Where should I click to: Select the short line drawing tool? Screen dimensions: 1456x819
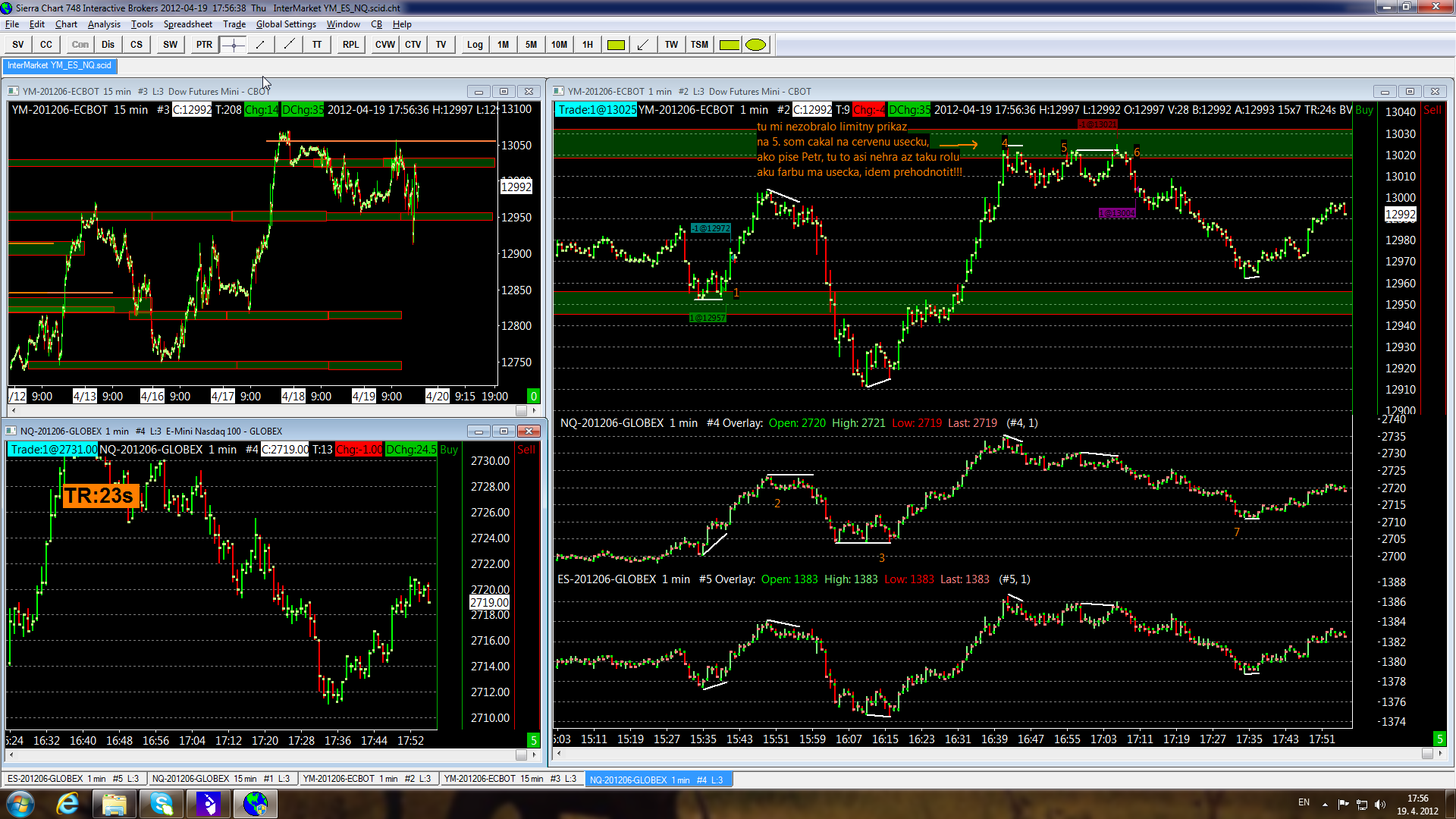260,45
